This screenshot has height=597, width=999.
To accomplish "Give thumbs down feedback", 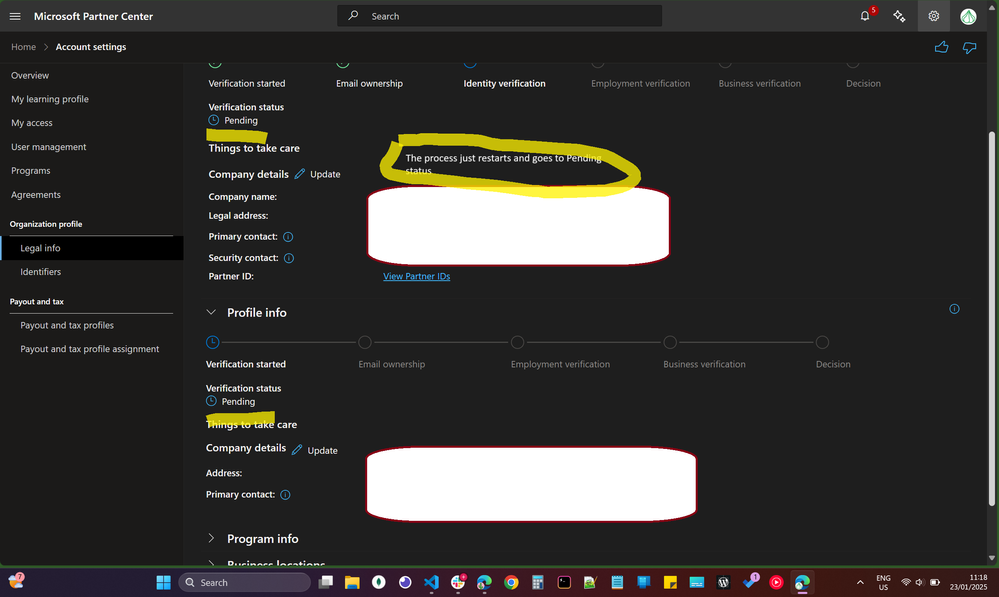I will pyautogui.click(x=969, y=47).
